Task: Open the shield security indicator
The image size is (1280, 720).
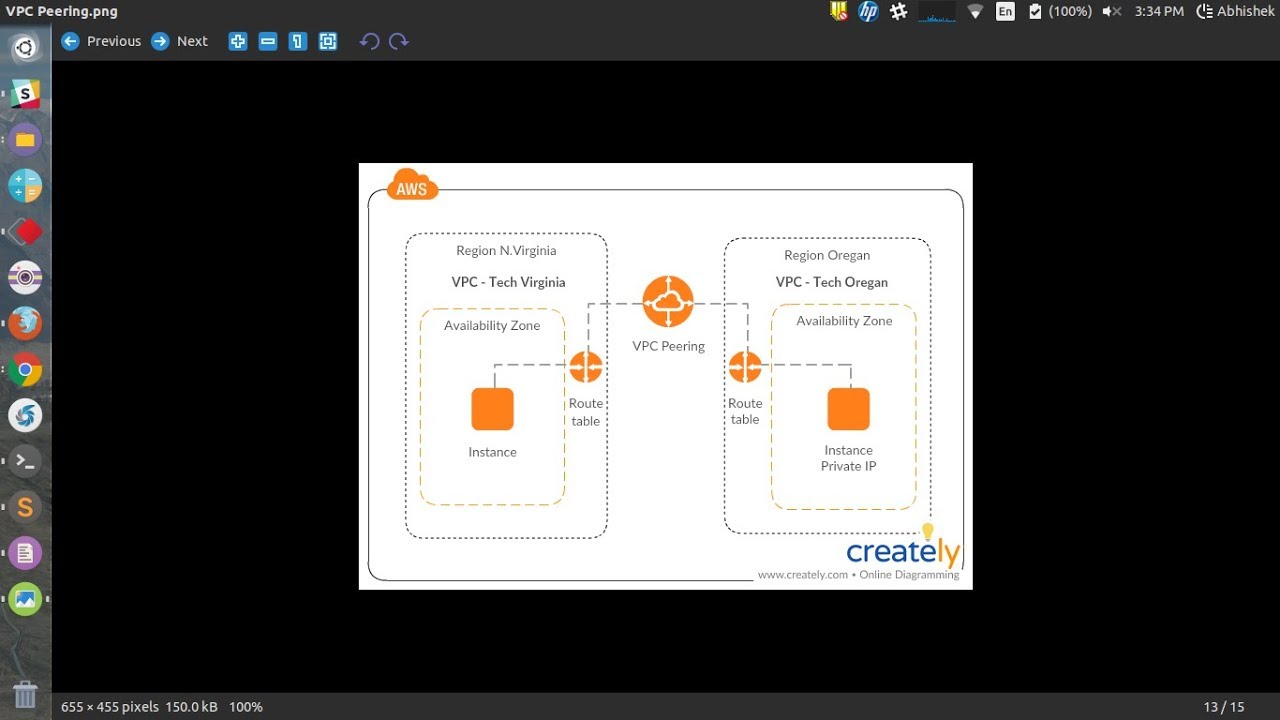Action: coord(839,11)
